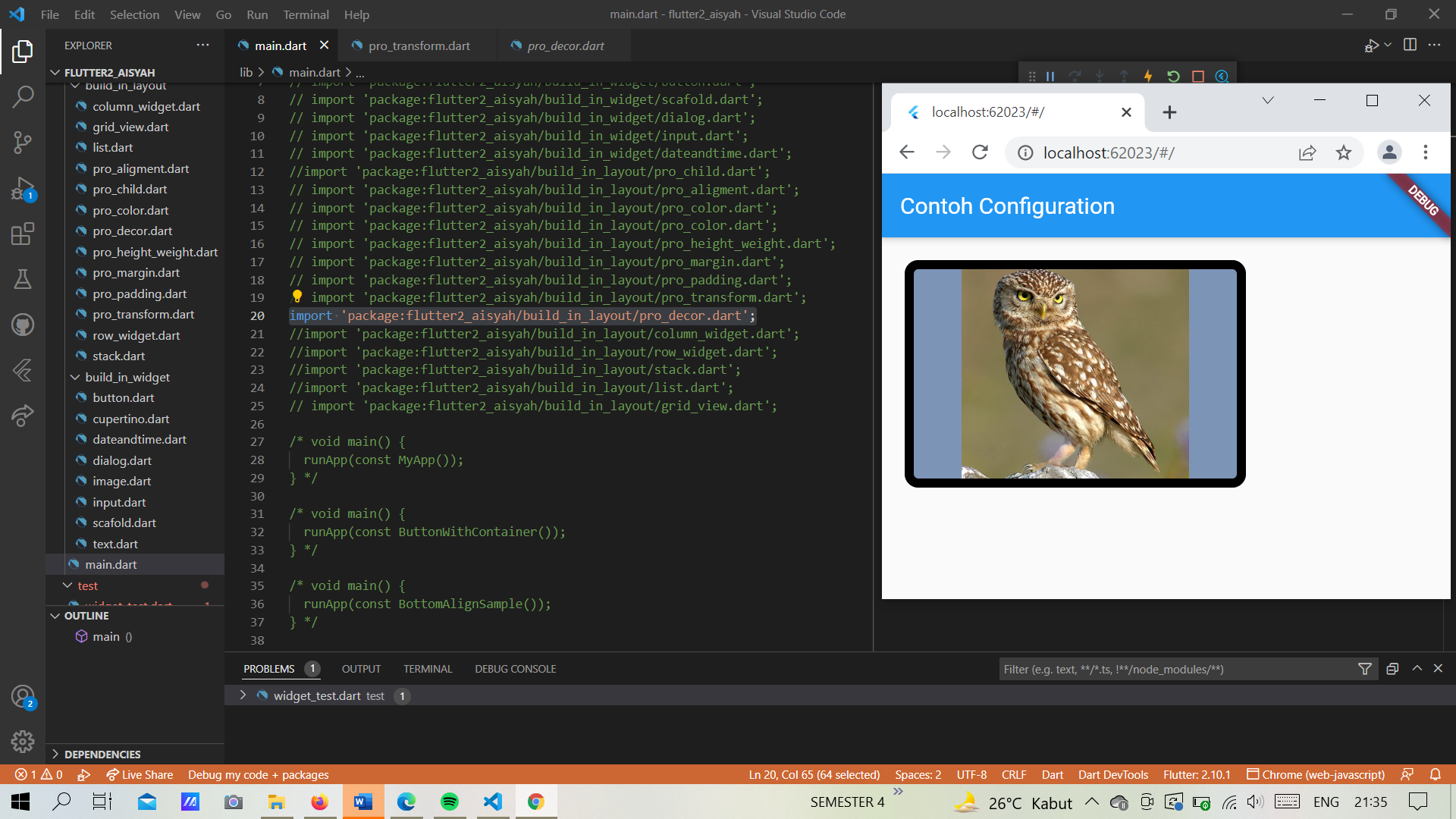The image size is (1456, 819).
Task: Switch to the pro_decor.dart editor tab
Action: click(x=565, y=45)
